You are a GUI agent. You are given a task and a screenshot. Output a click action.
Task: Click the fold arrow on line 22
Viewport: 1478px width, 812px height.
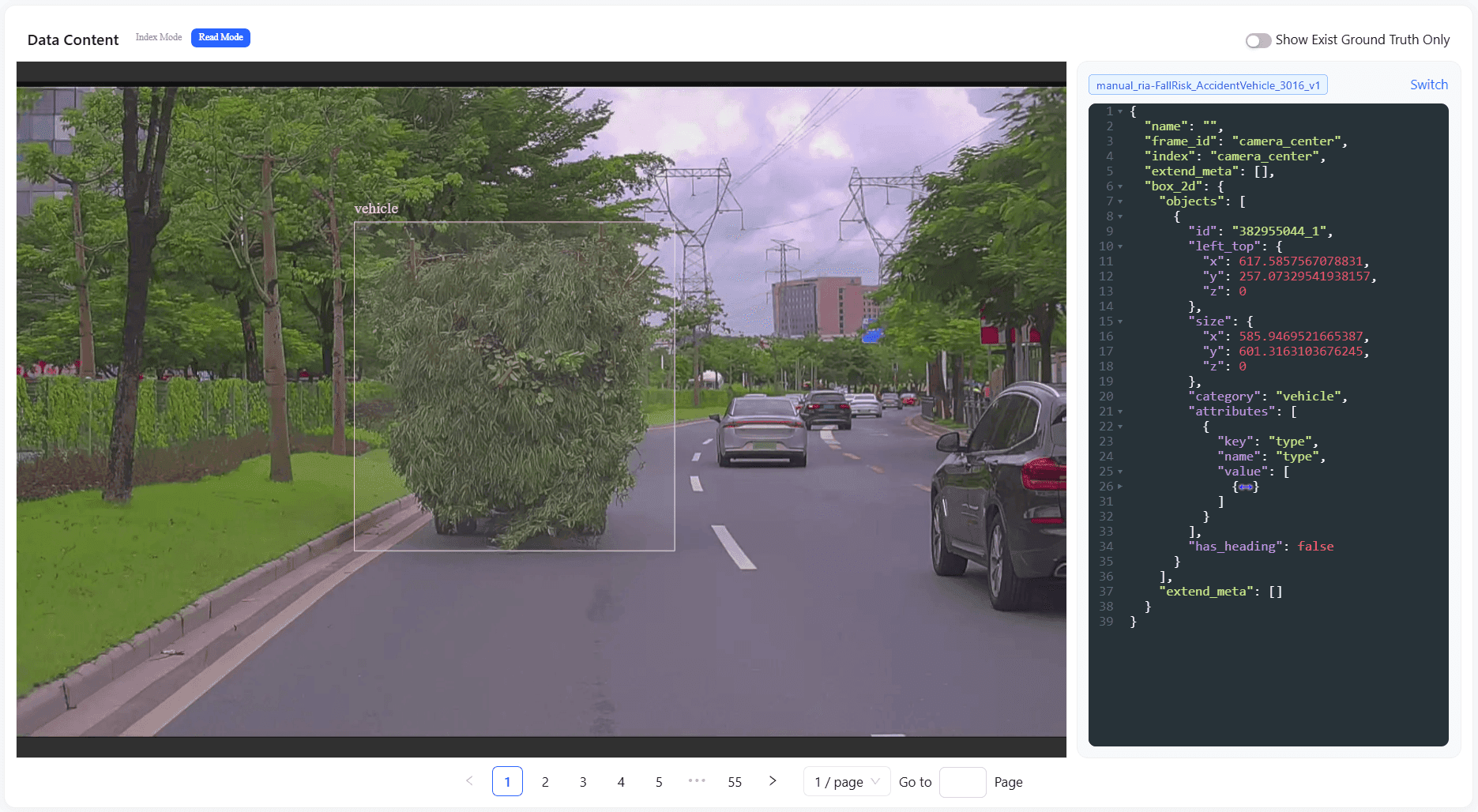(x=1120, y=427)
